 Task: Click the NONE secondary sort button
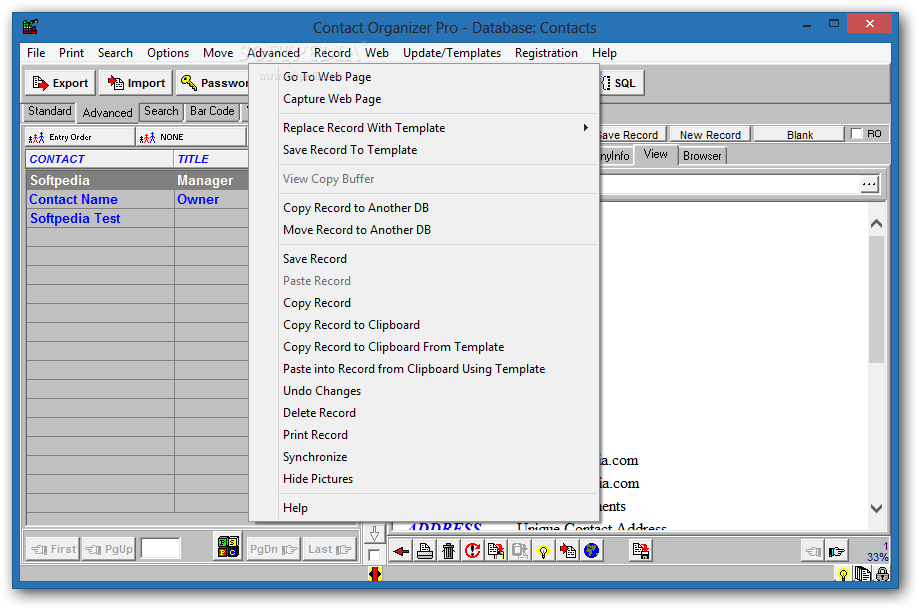click(191, 137)
